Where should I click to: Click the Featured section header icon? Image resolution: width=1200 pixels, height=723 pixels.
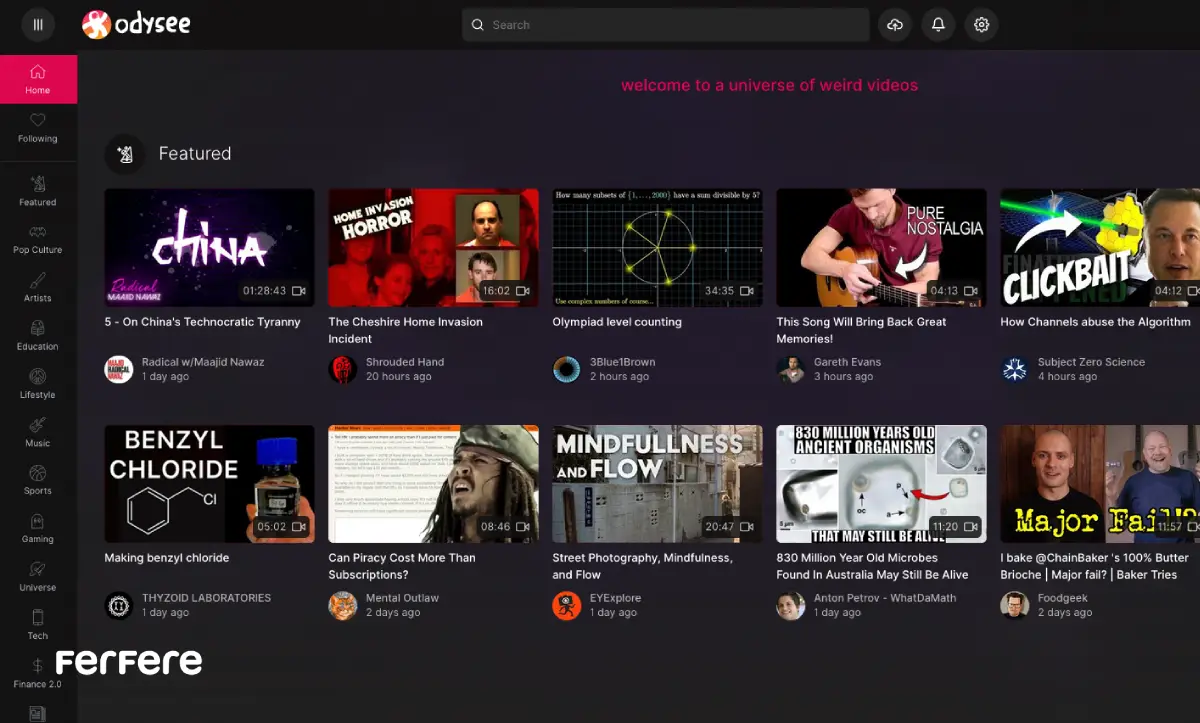[125, 154]
